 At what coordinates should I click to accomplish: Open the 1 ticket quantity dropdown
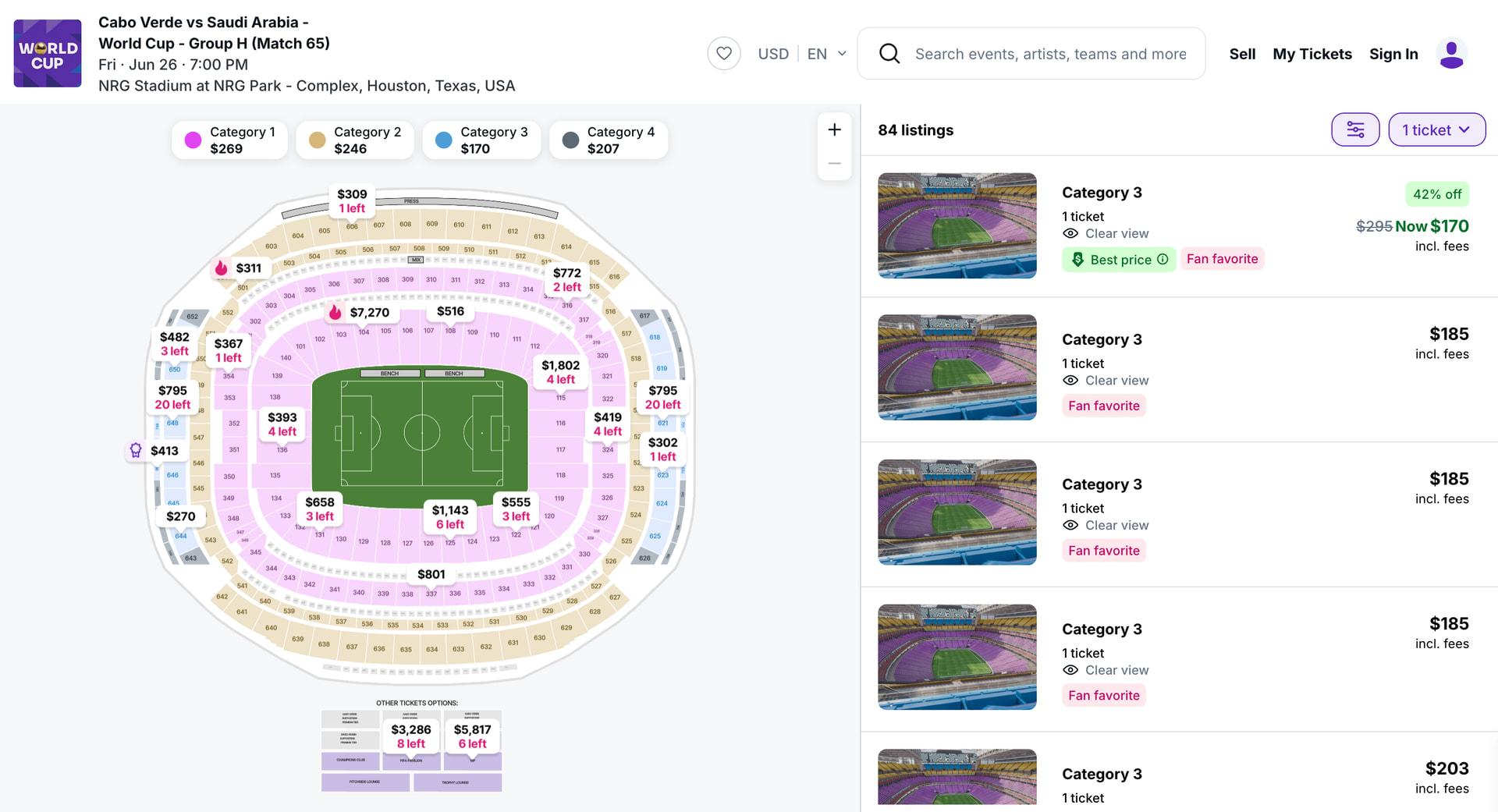tap(1436, 129)
